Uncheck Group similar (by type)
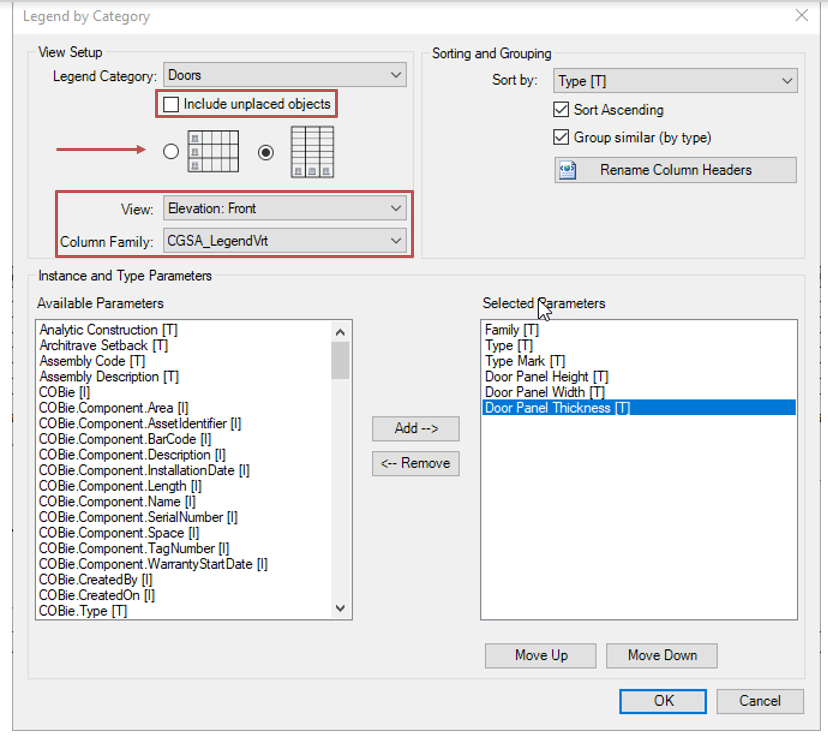828x738 pixels. coord(561,137)
